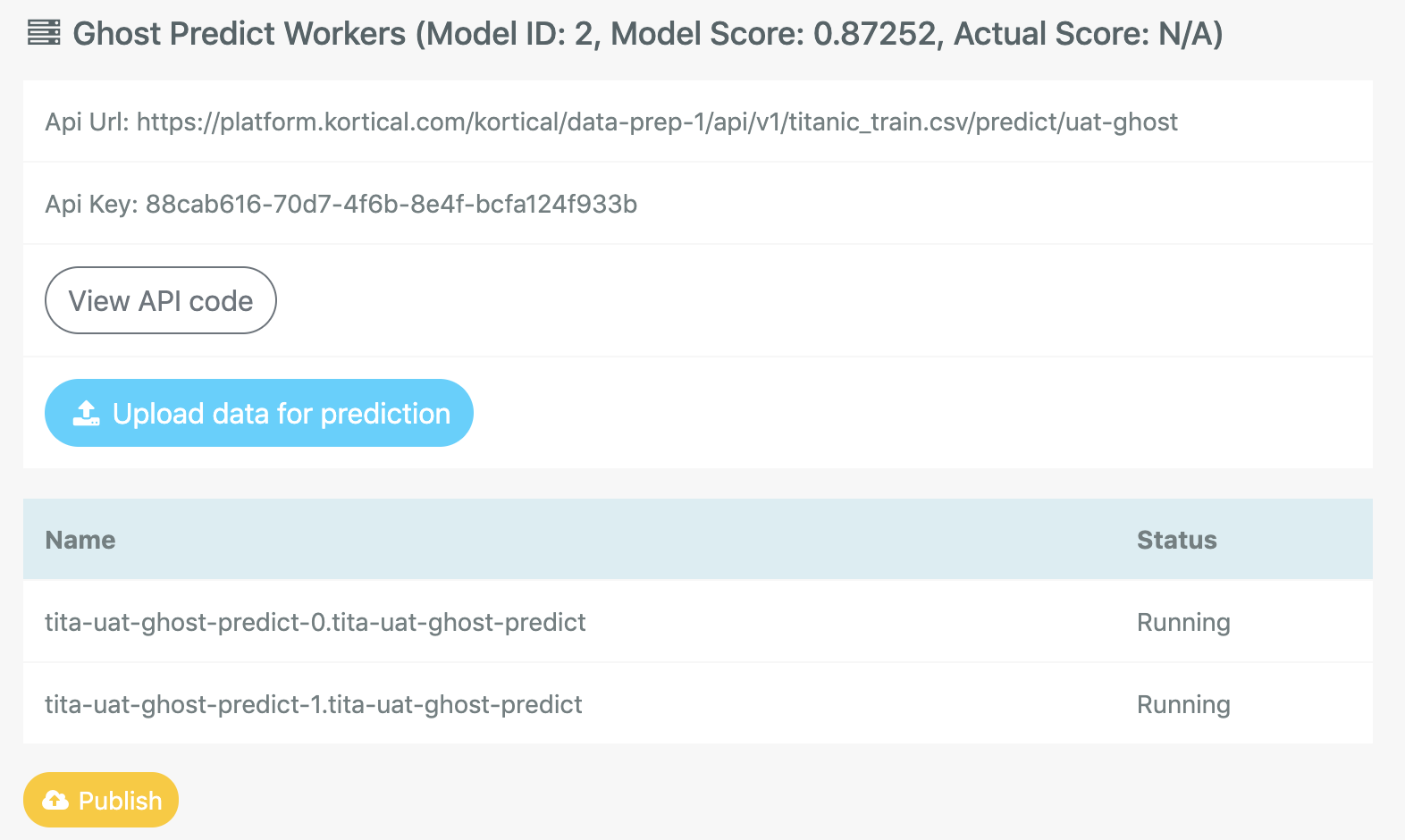
Task: Select the Api Url text line
Action: click(x=611, y=122)
